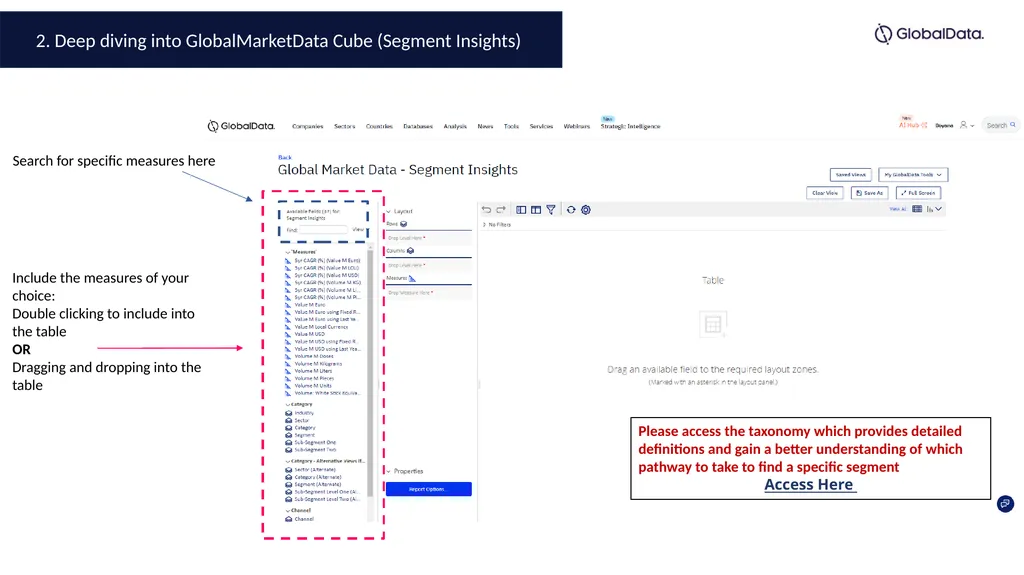This screenshot has width=1024, height=575.
Task: Collapse the Measures group
Action: pyautogui.click(x=287, y=252)
